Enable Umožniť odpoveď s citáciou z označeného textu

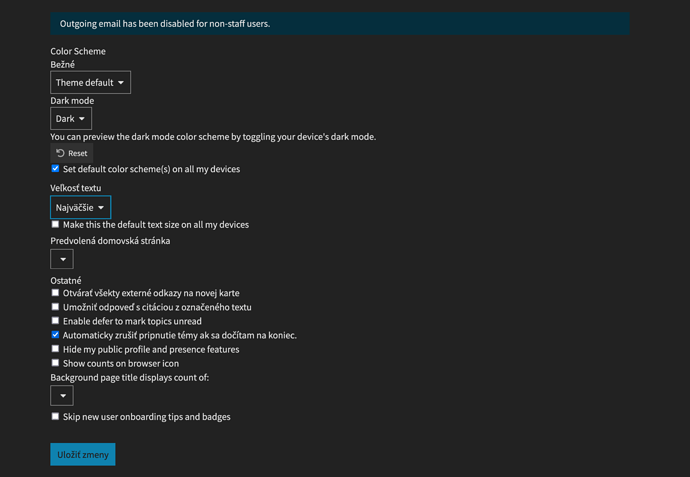click(x=55, y=307)
